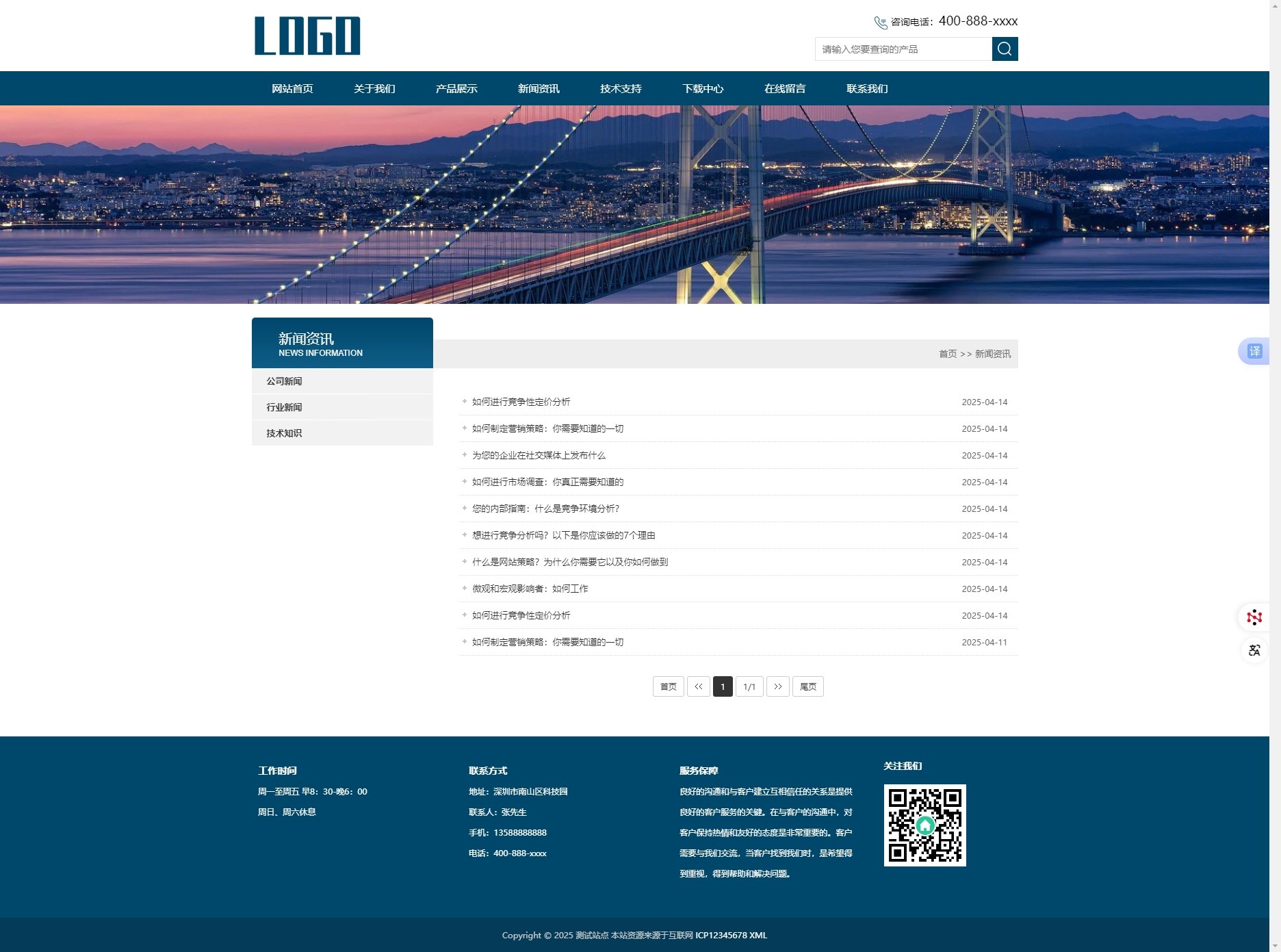Screen dimensions: 1281x952
Task: Click the XML link in footer
Action: pyautogui.click(x=758, y=935)
